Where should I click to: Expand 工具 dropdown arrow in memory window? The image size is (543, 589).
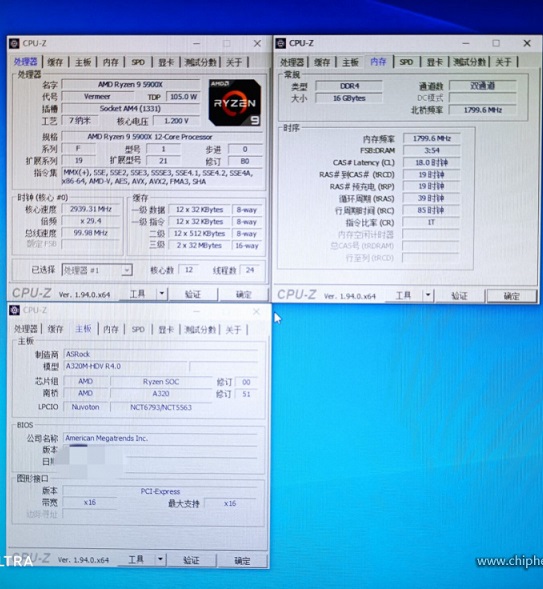point(428,295)
